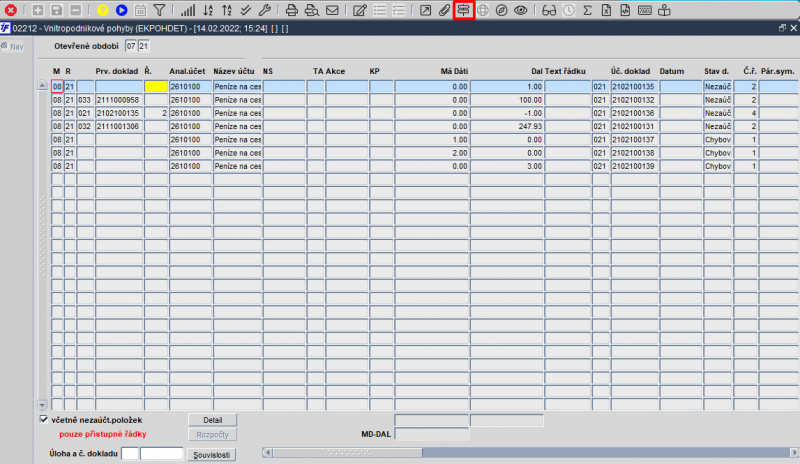Click the printer icon

[x=291, y=10]
